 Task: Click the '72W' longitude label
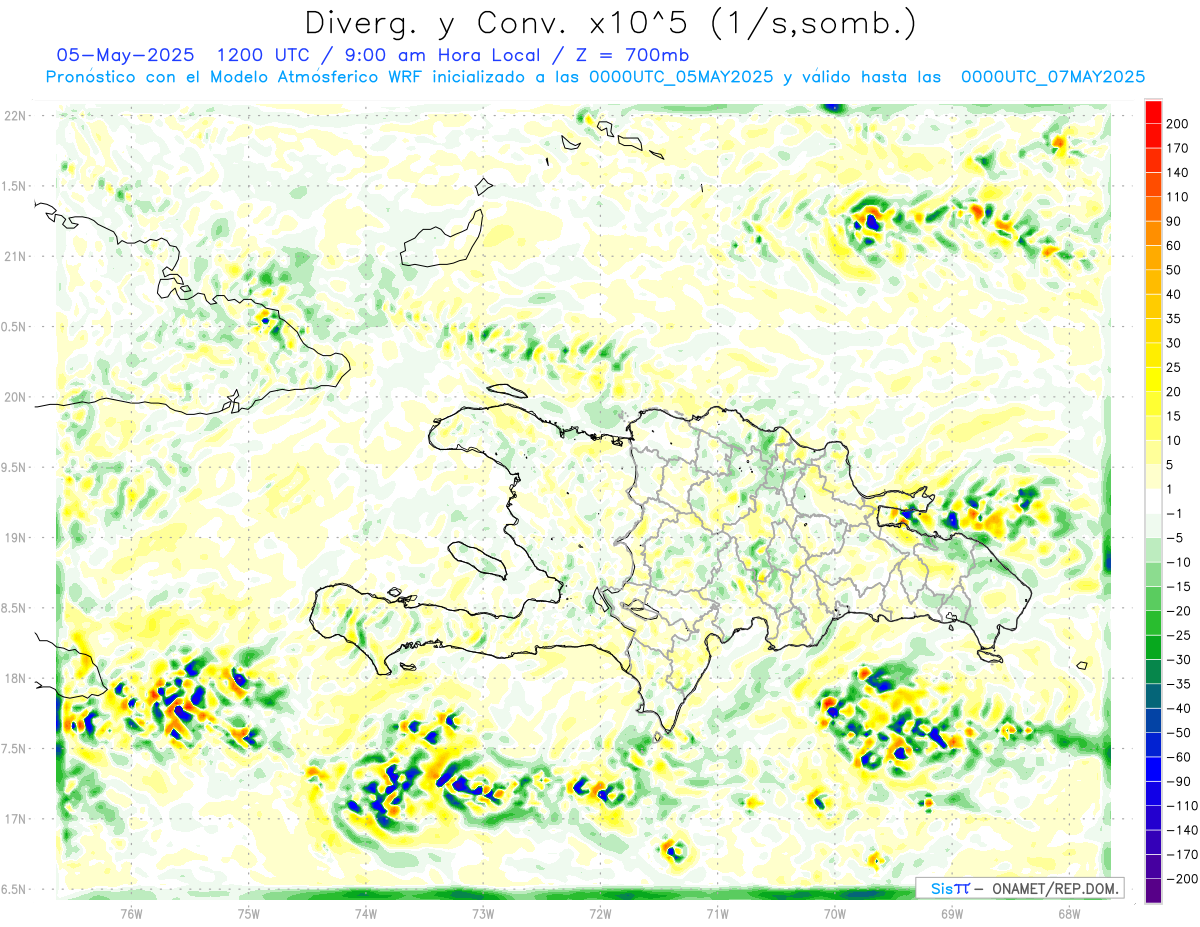click(x=600, y=913)
